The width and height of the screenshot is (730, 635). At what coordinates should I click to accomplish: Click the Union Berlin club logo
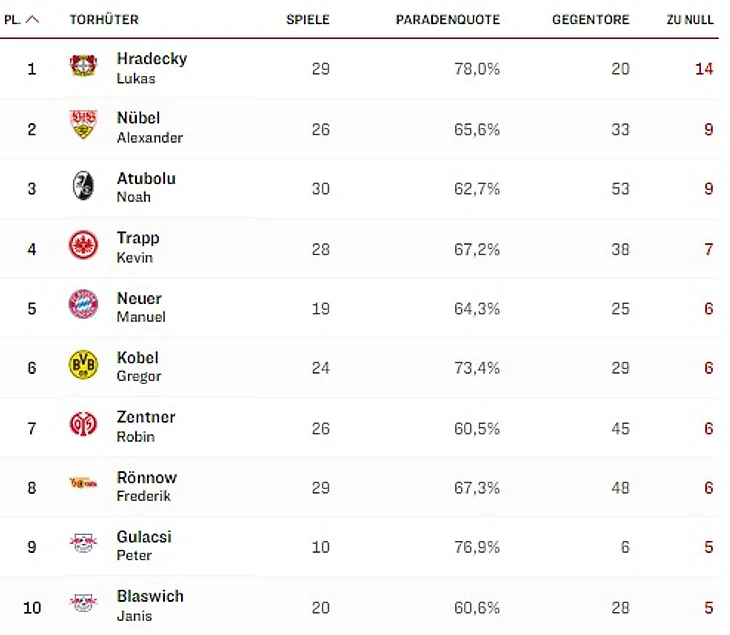pos(83,484)
